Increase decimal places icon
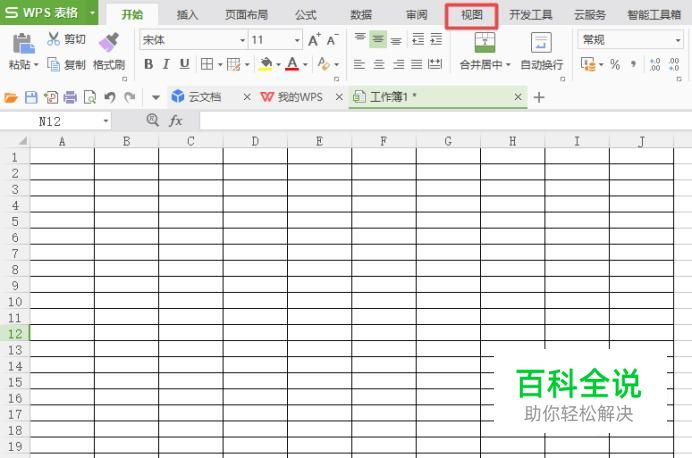The image size is (692, 458). click(655, 64)
